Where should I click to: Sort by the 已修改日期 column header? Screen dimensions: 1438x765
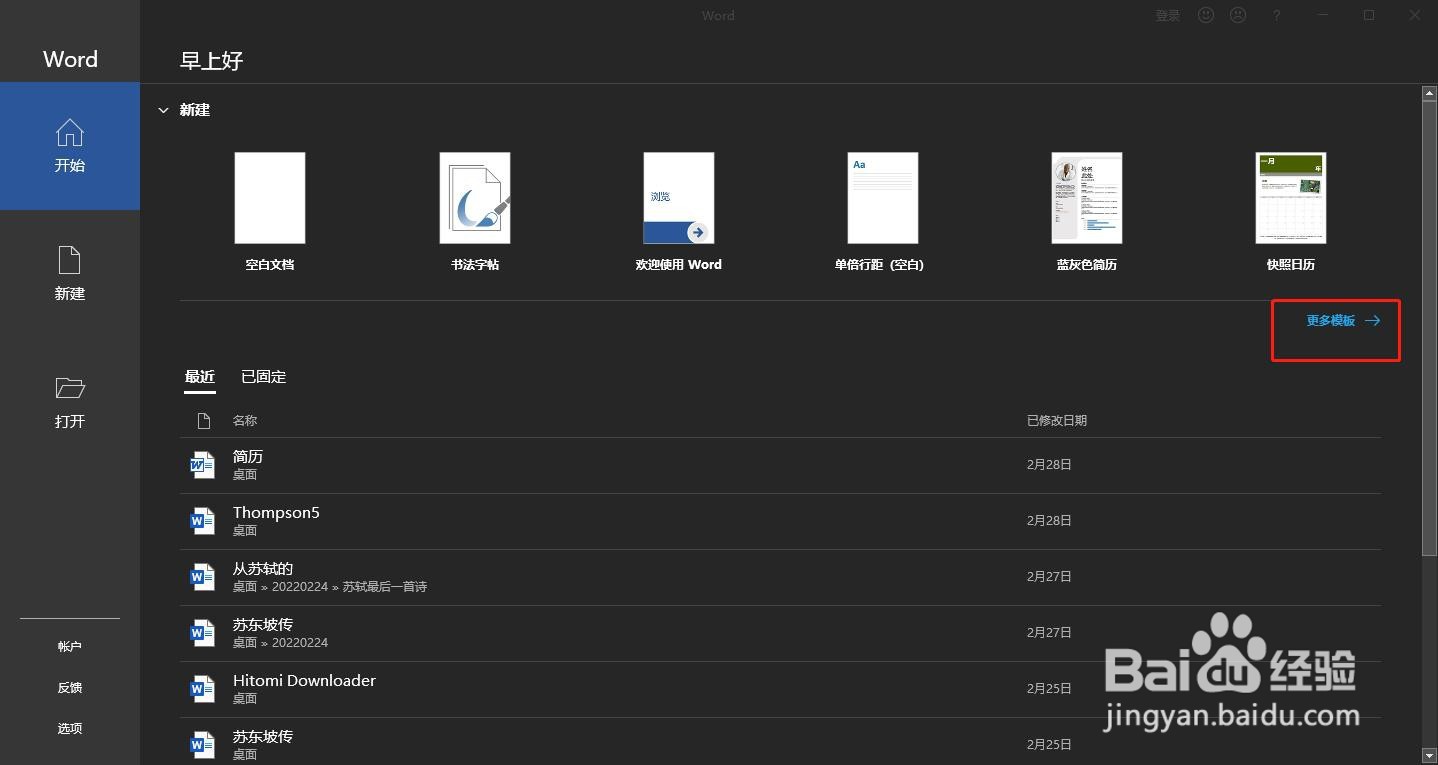point(1057,421)
